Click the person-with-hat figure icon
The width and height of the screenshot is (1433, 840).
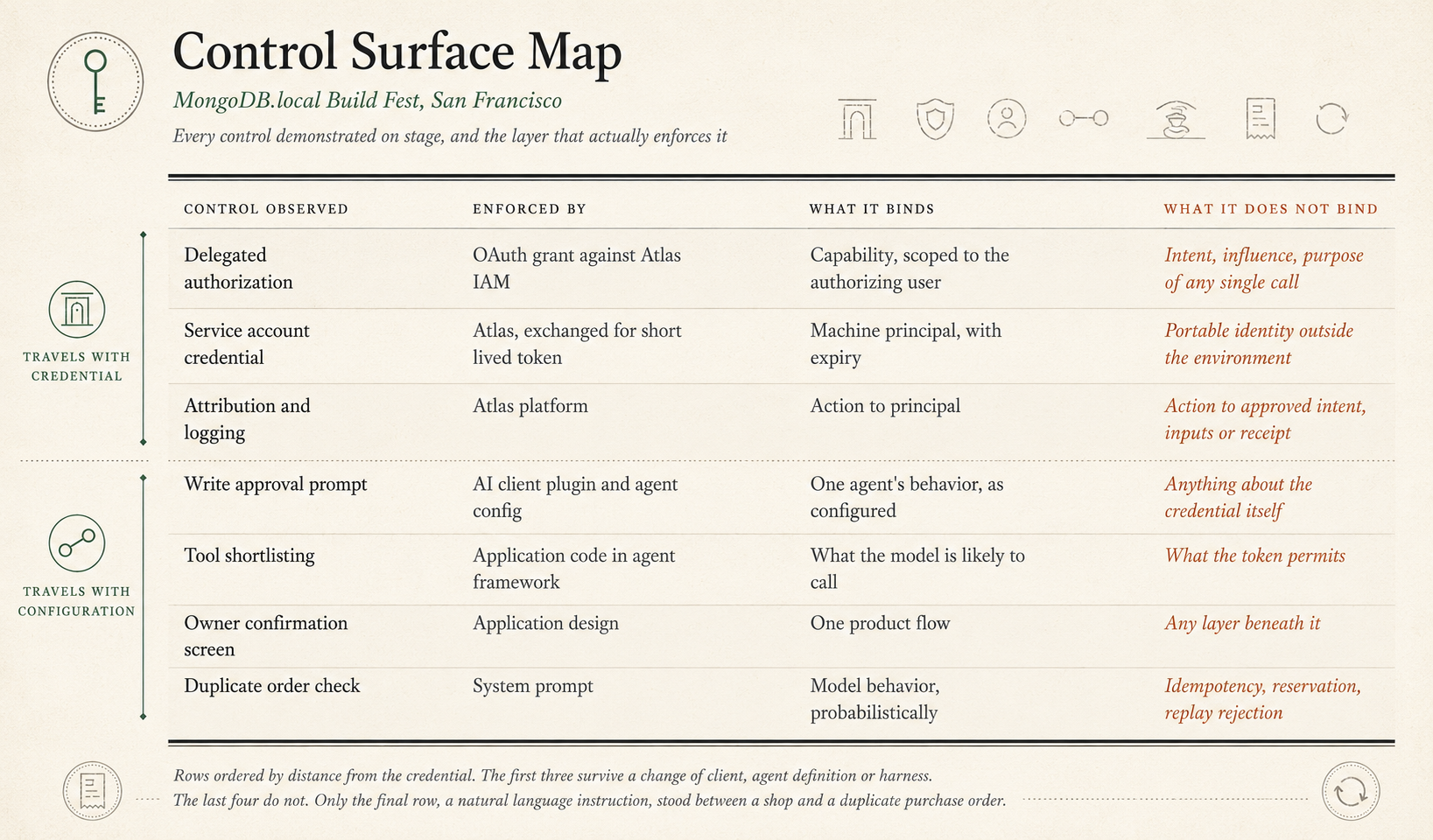[1176, 119]
